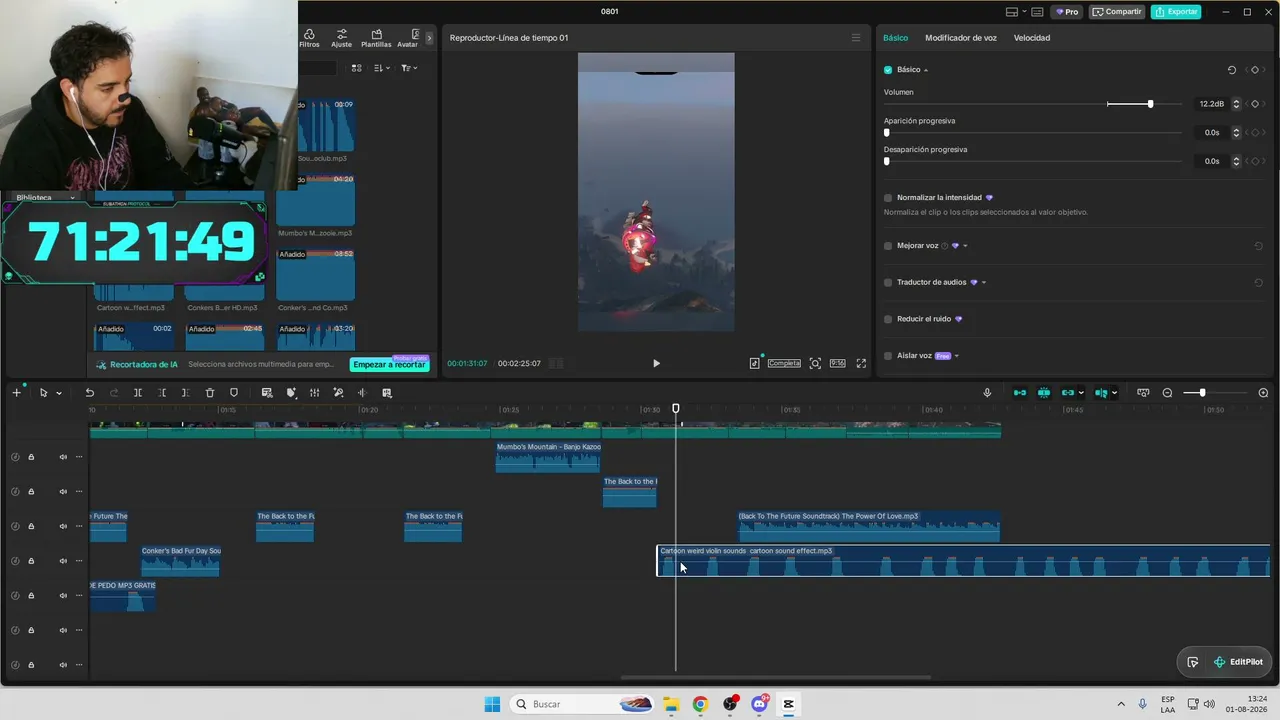This screenshot has height=720, width=1280.
Task: Click timeline zoom slider handle
Action: (x=1202, y=393)
